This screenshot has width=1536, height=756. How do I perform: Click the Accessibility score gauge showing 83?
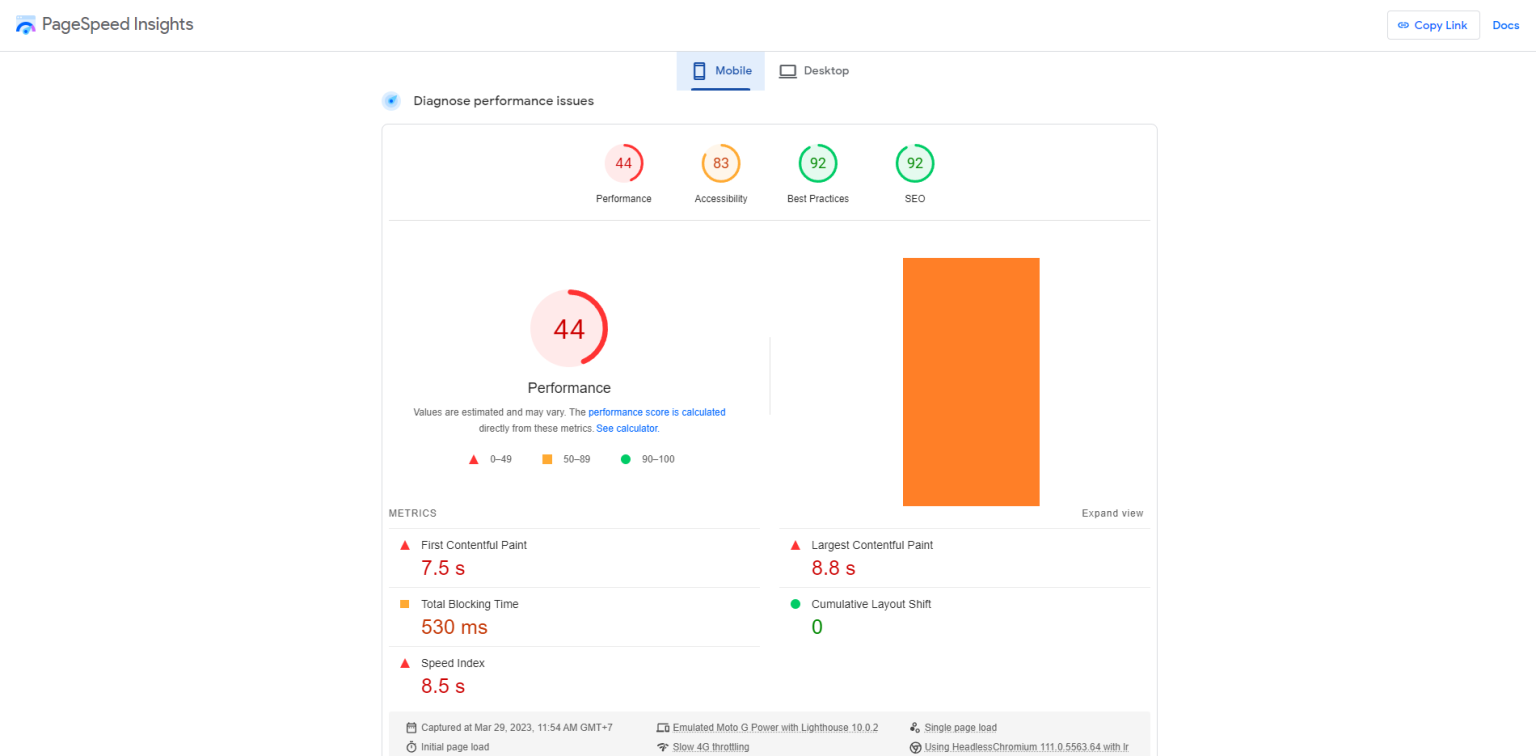[720, 163]
